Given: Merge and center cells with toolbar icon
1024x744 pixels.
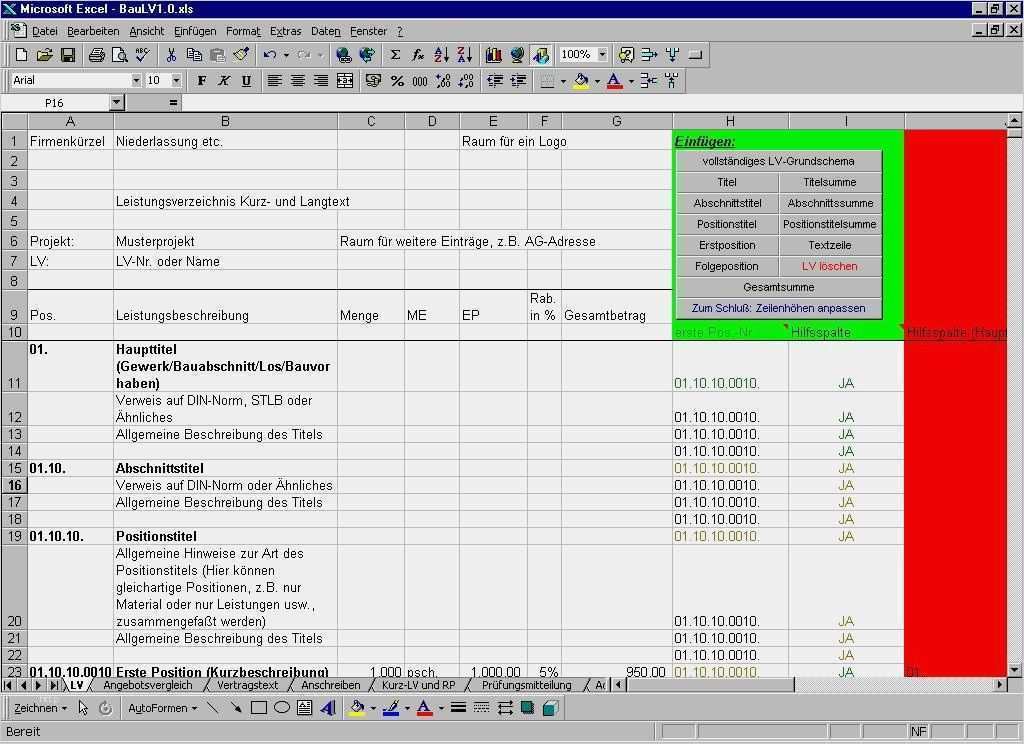Looking at the screenshot, I should (x=346, y=81).
